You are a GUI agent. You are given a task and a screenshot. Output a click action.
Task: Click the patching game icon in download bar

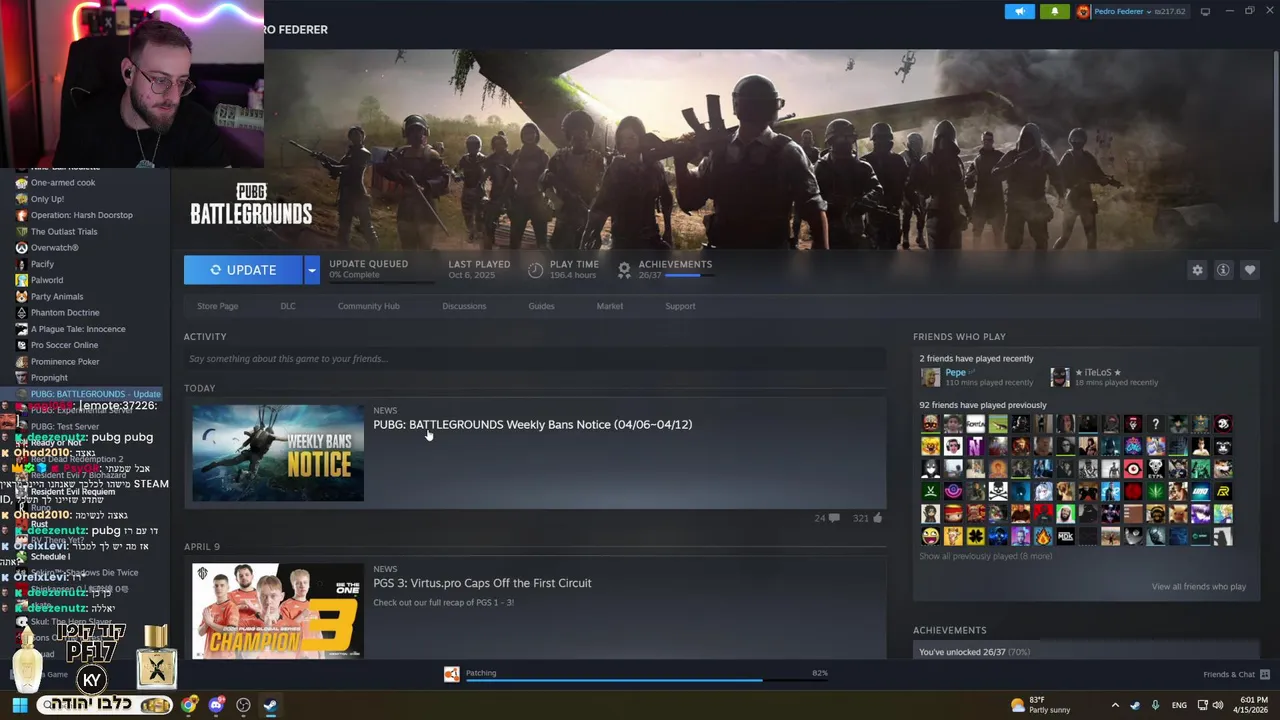tap(452, 674)
